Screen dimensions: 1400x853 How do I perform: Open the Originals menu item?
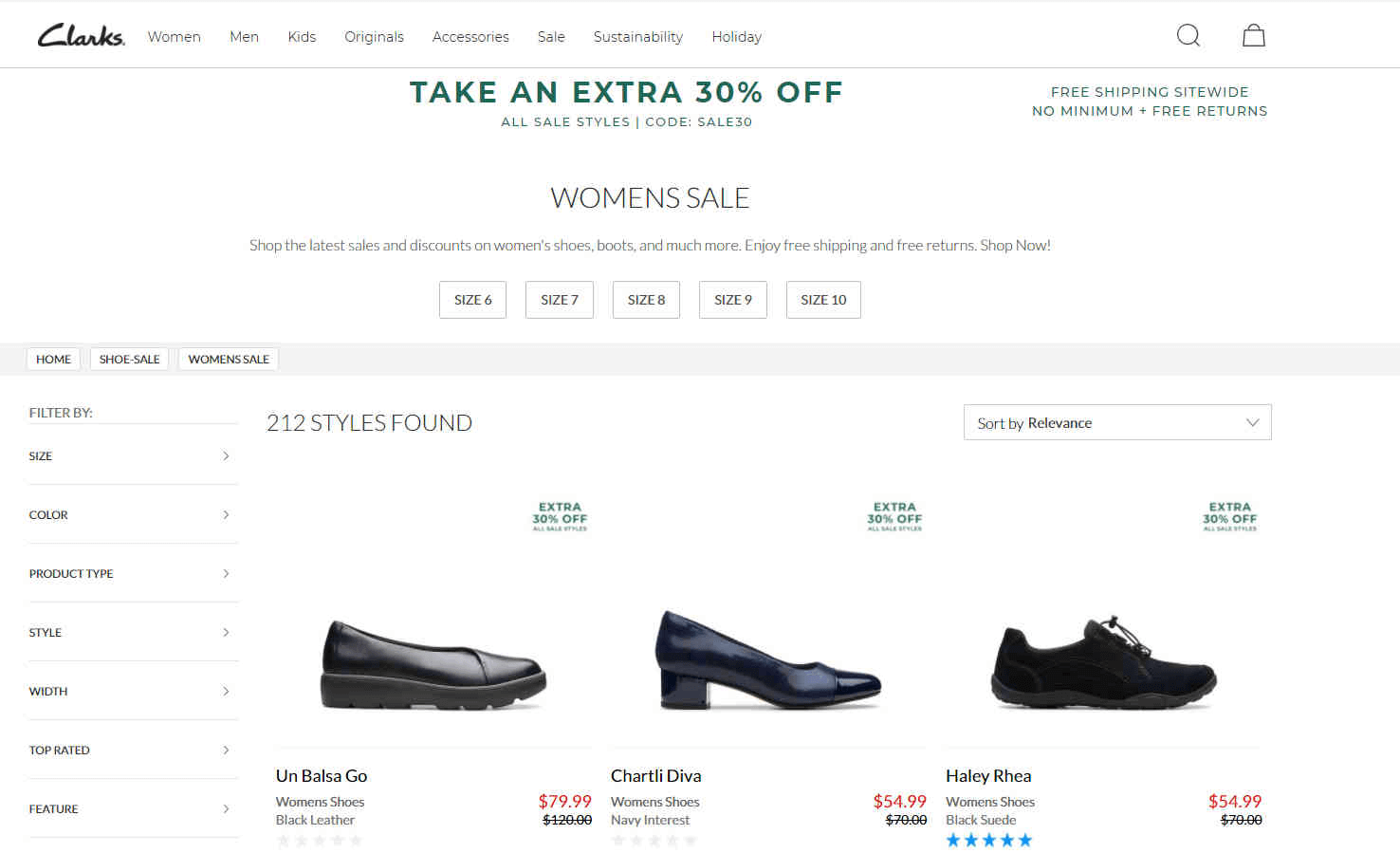click(374, 37)
